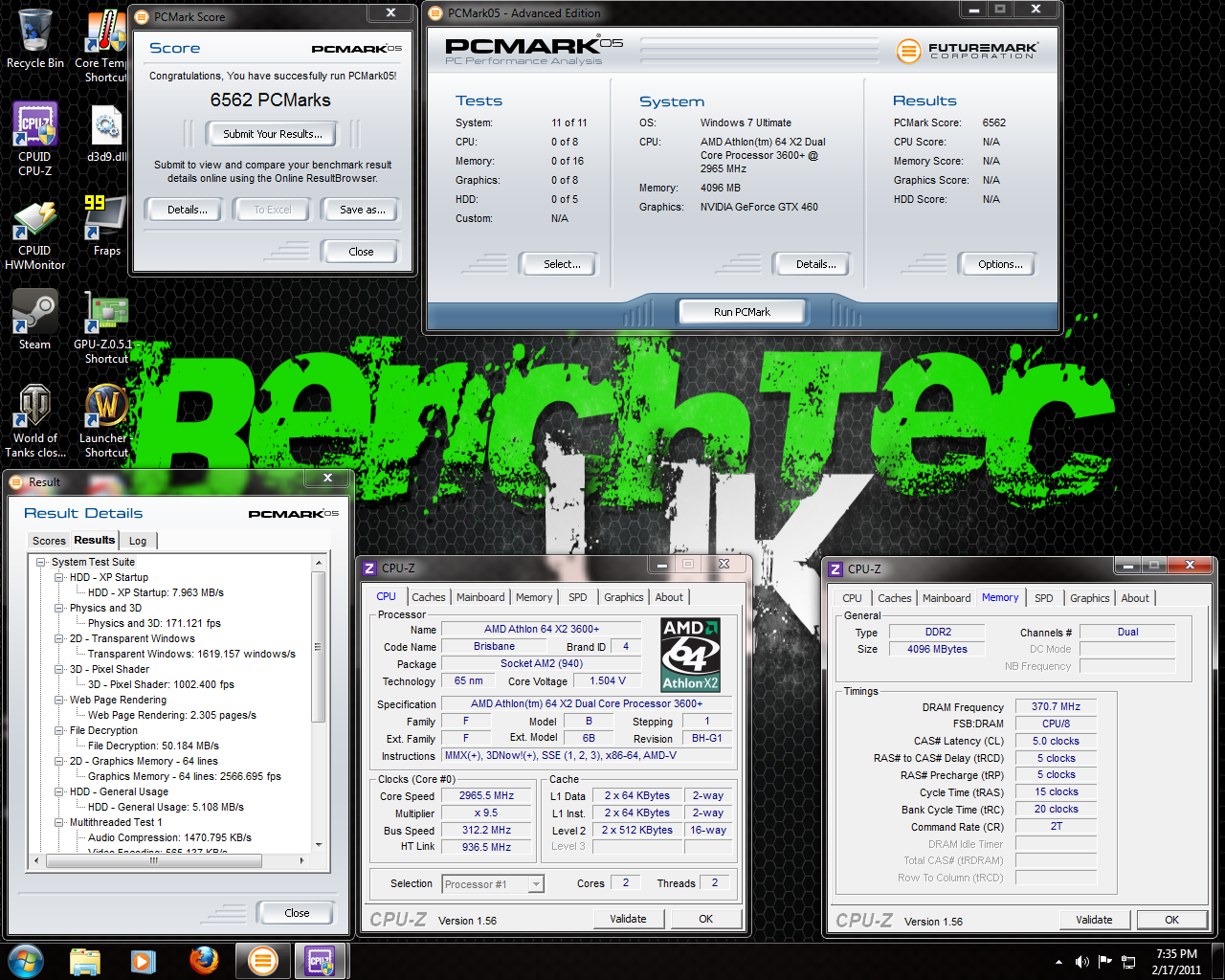Screen dimensions: 1225x980
Task: Select 'Physics and 3D: 171.121 fps' row
Action: click(154, 623)
